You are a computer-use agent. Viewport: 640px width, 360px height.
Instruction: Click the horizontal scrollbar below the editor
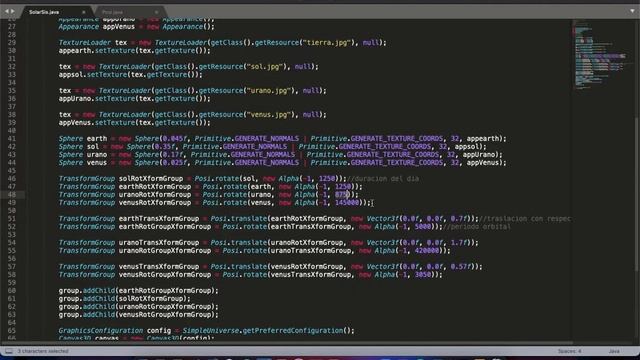click(x=287, y=343)
